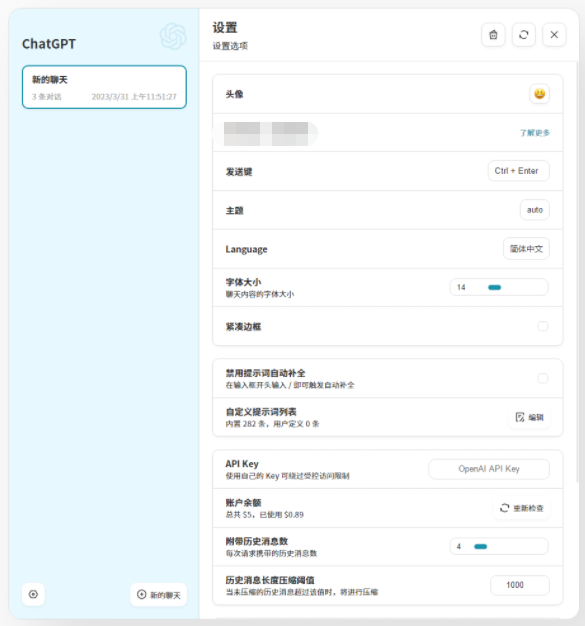Image resolution: width=585 pixels, height=626 pixels.
Task: Open the 发送键 Ctrl + Enter dropdown
Action: pos(518,171)
